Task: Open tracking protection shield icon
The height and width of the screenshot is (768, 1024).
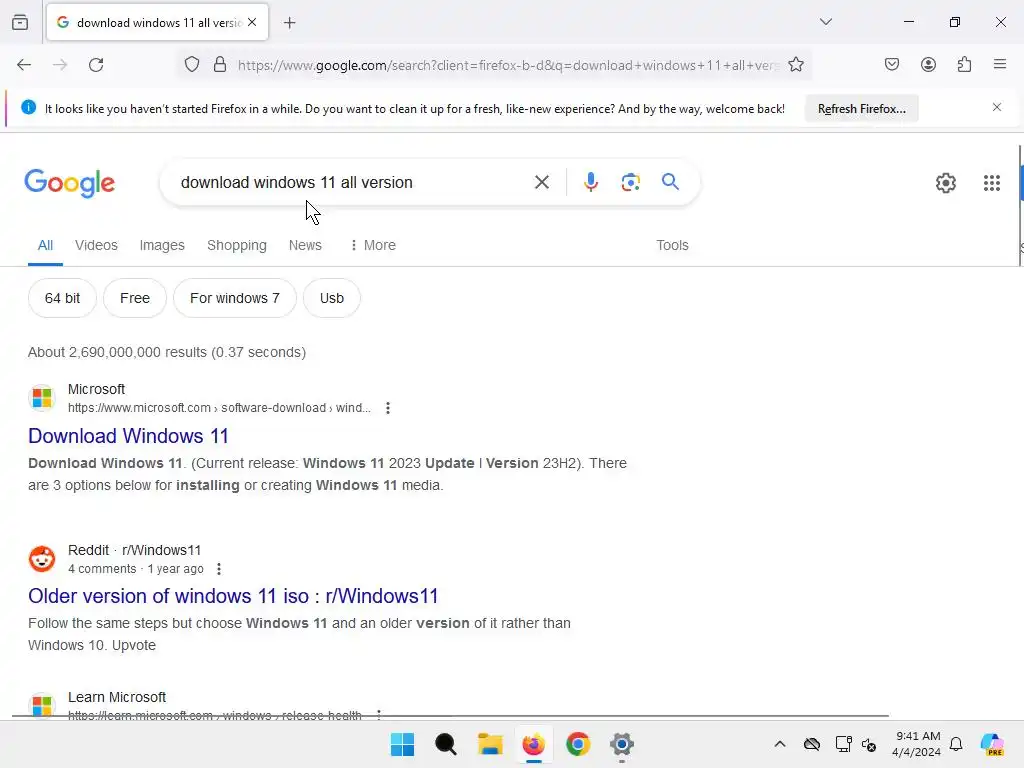Action: 191,65
